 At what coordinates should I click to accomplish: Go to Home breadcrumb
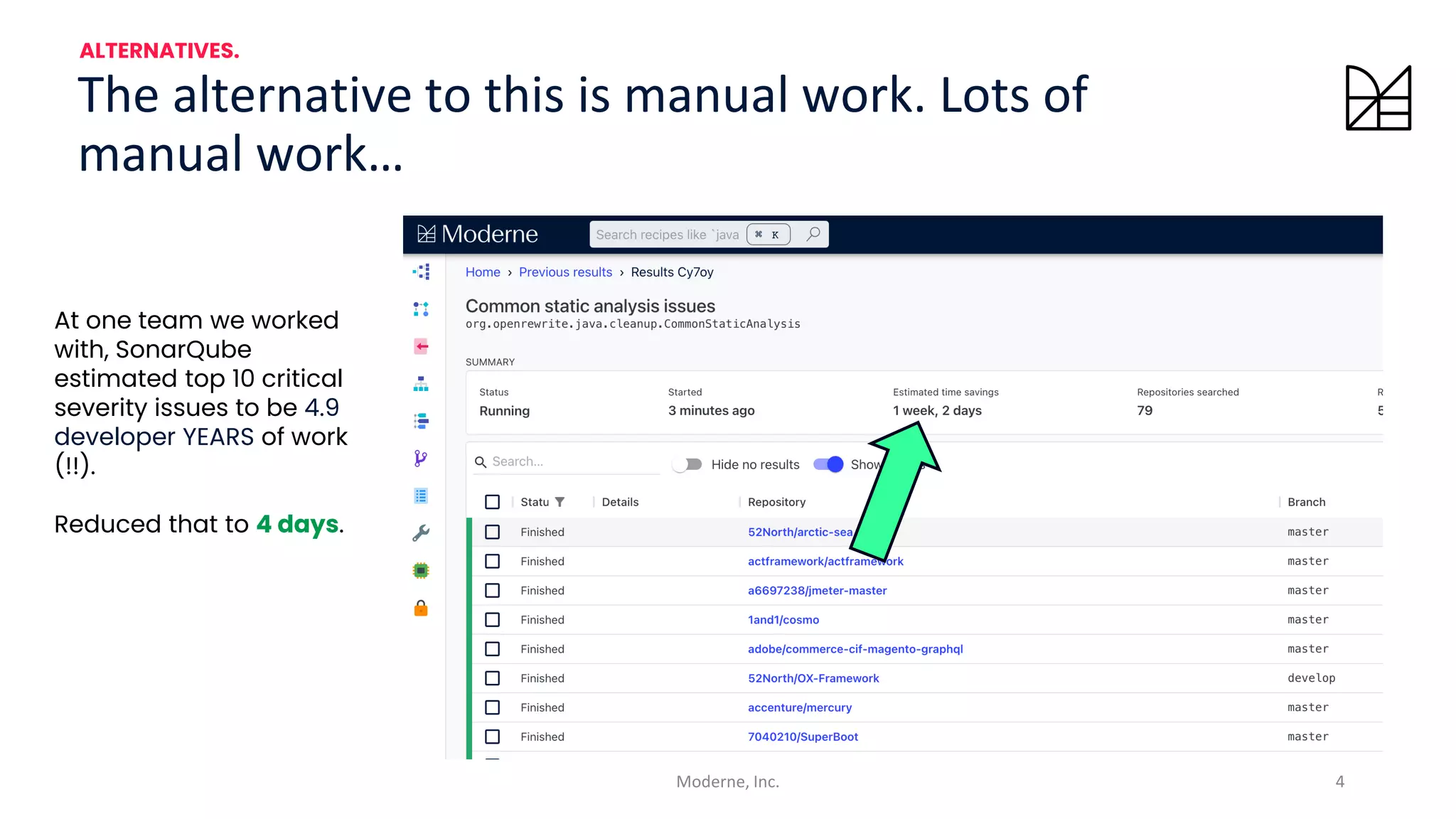point(483,272)
